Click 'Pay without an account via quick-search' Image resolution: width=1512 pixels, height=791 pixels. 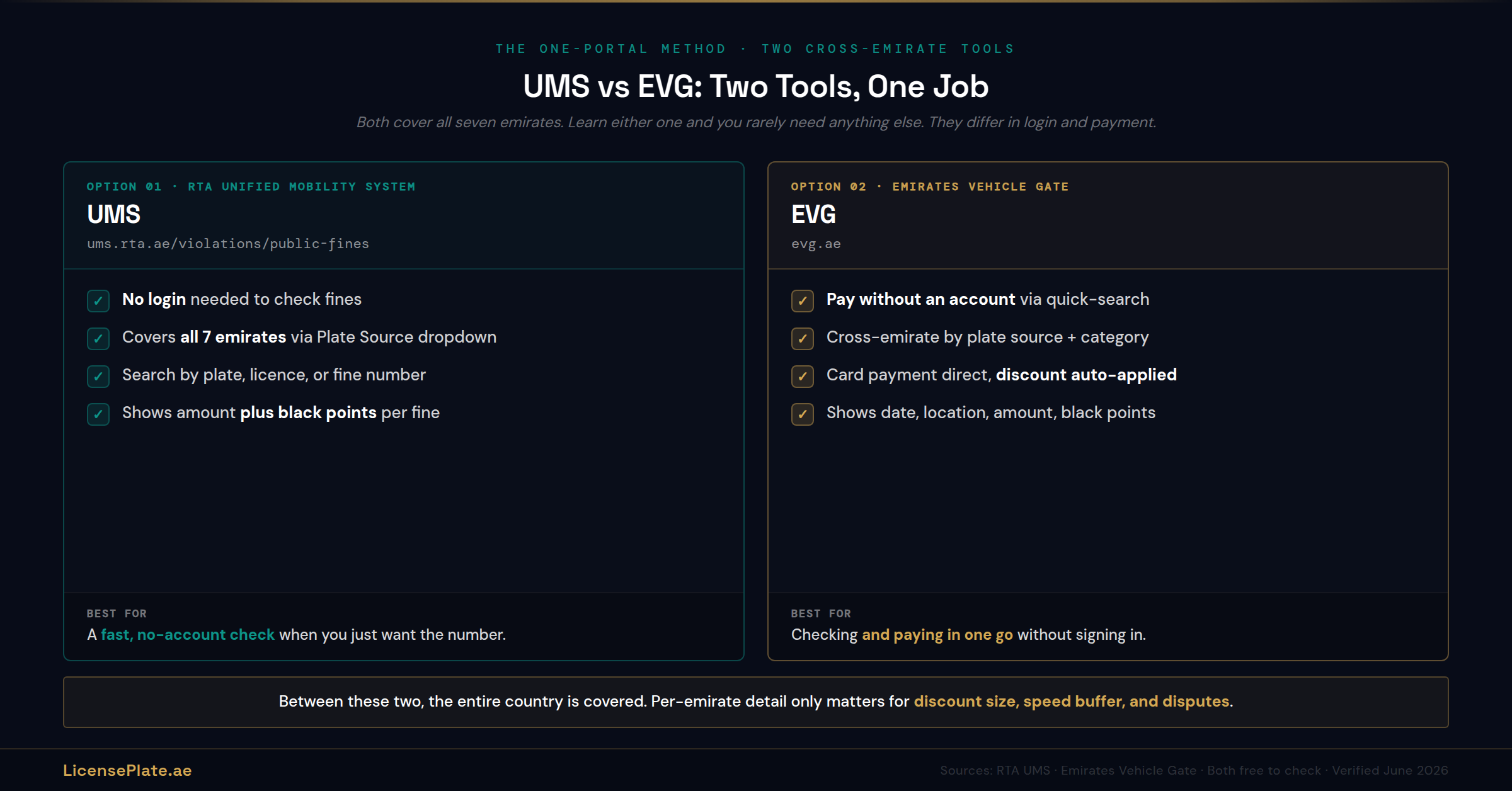[x=988, y=299]
